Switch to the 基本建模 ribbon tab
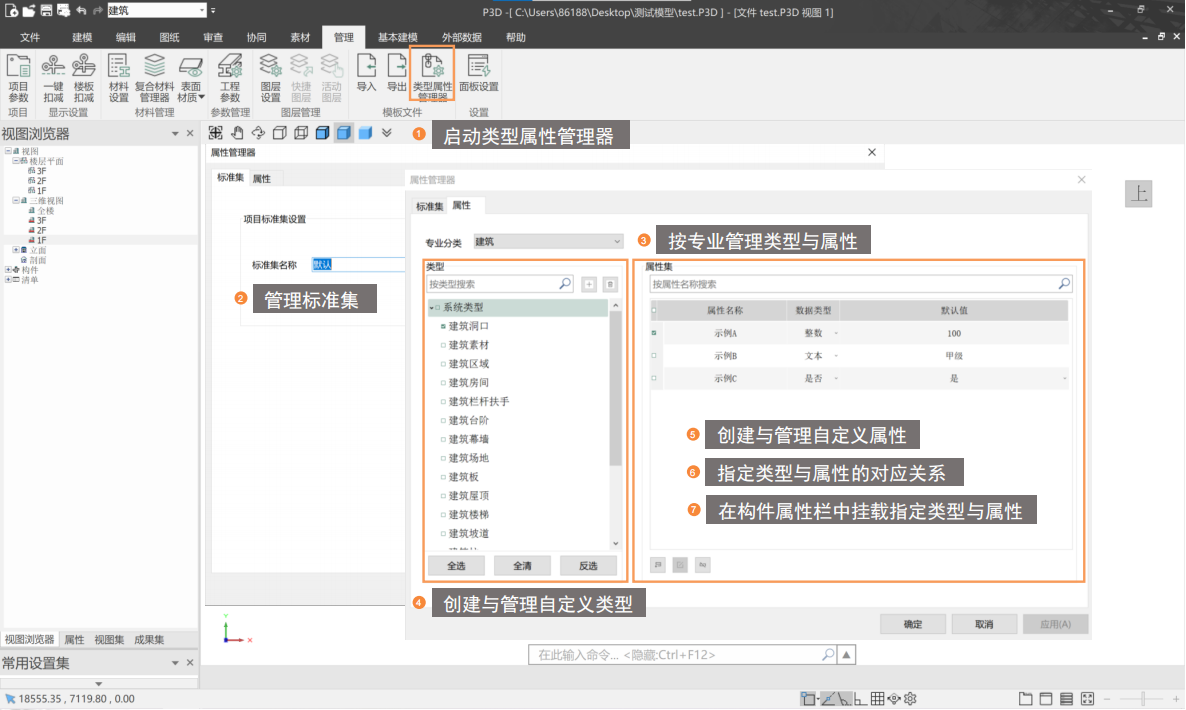The height and width of the screenshot is (710, 1186). pos(398,37)
